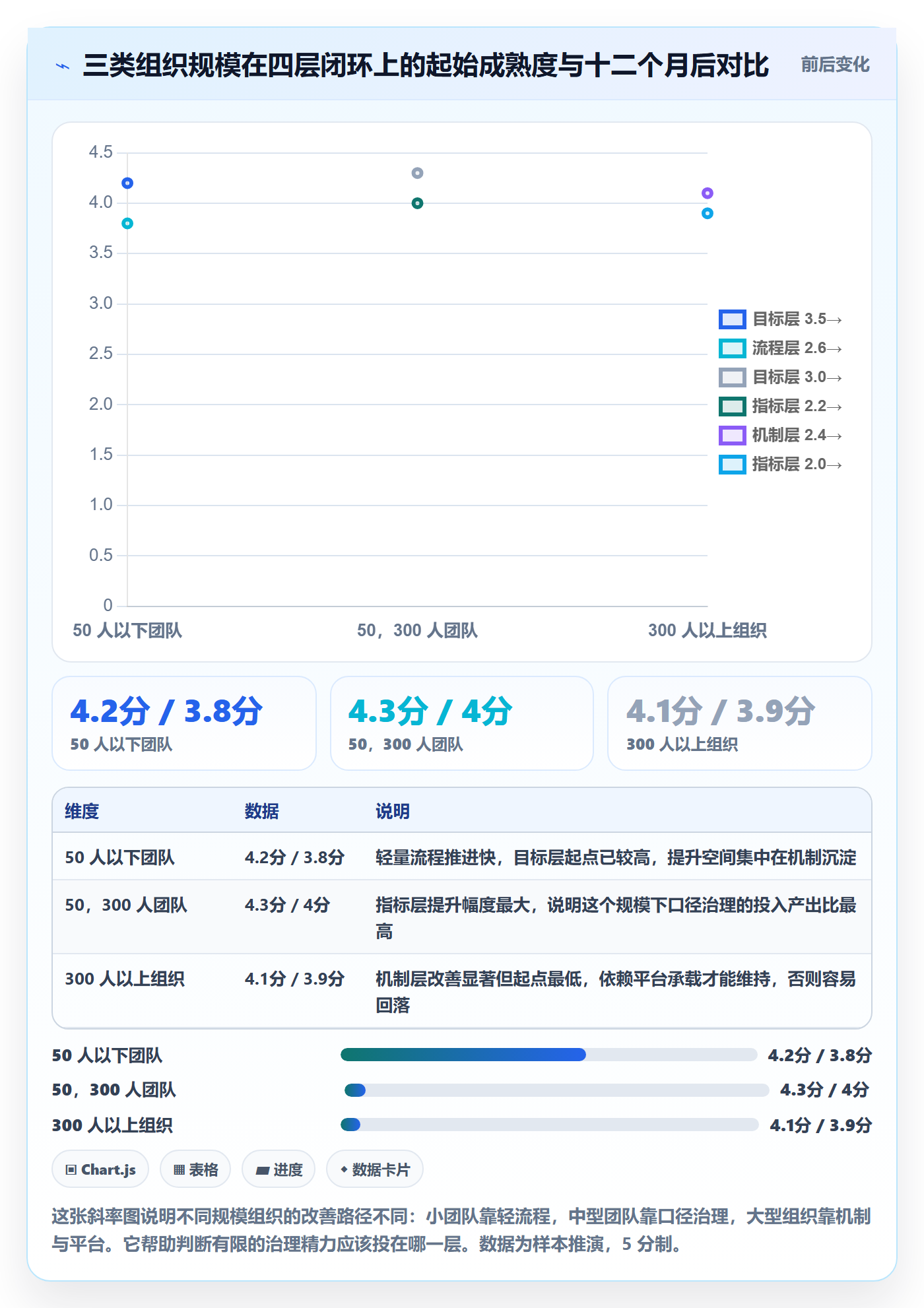Image resolution: width=924 pixels, height=1308 pixels.
Task: Click the 50，300 人团队 x-axis label under the chart
Action: pyautogui.click(x=417, y=630)
